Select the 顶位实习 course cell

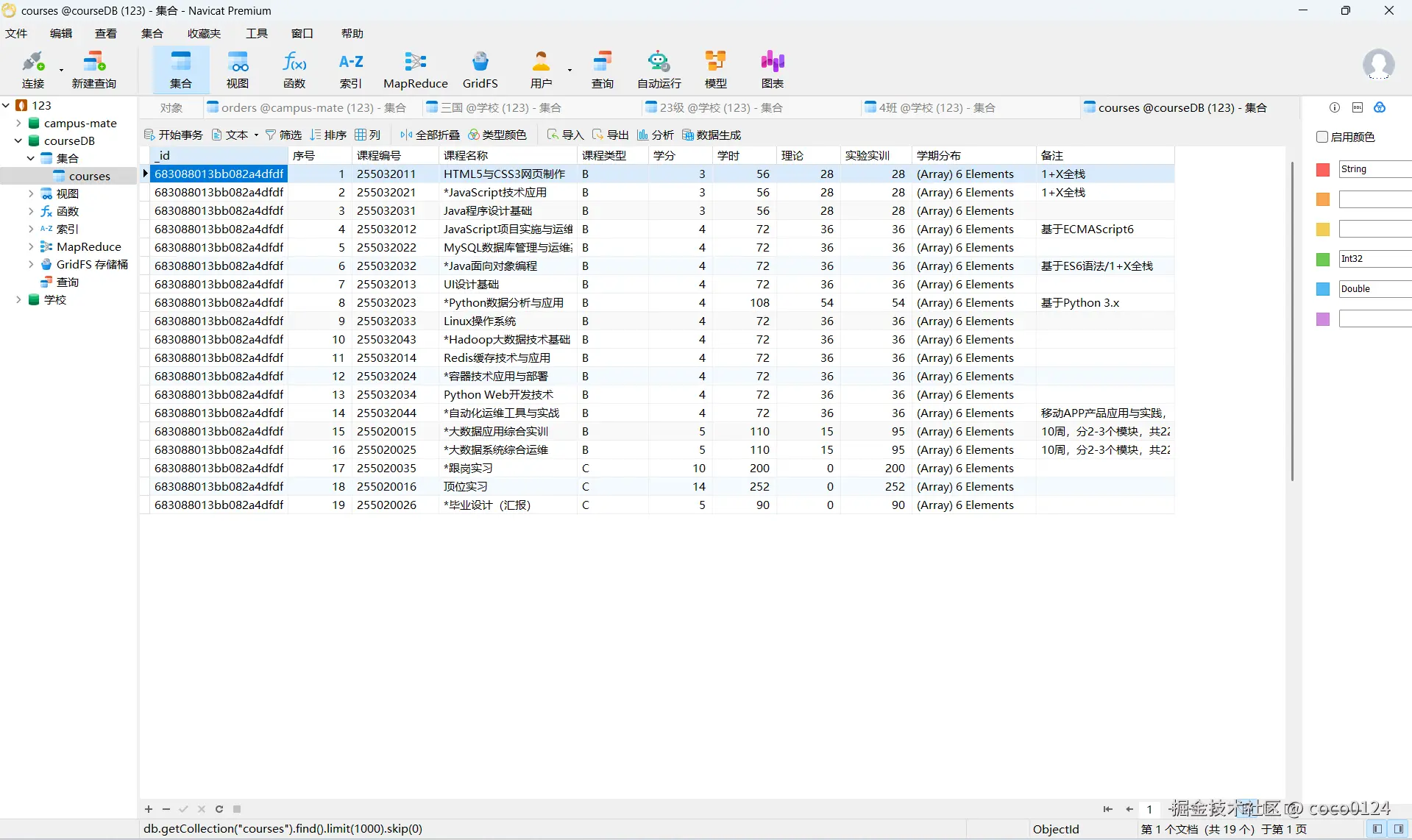508,486
